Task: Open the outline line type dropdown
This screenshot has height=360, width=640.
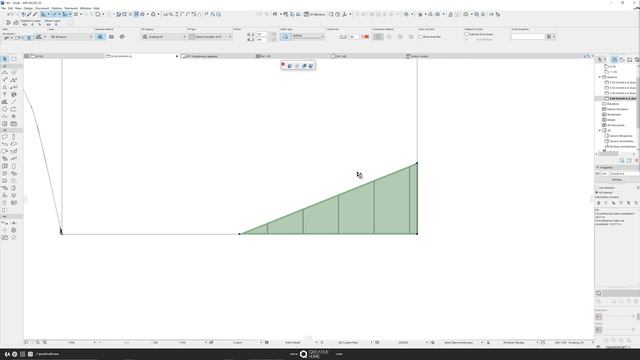Action: click(308, 36)
